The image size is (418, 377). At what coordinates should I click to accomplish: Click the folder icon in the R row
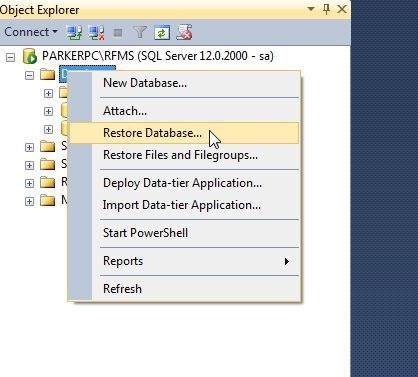[x=48, y=182]
